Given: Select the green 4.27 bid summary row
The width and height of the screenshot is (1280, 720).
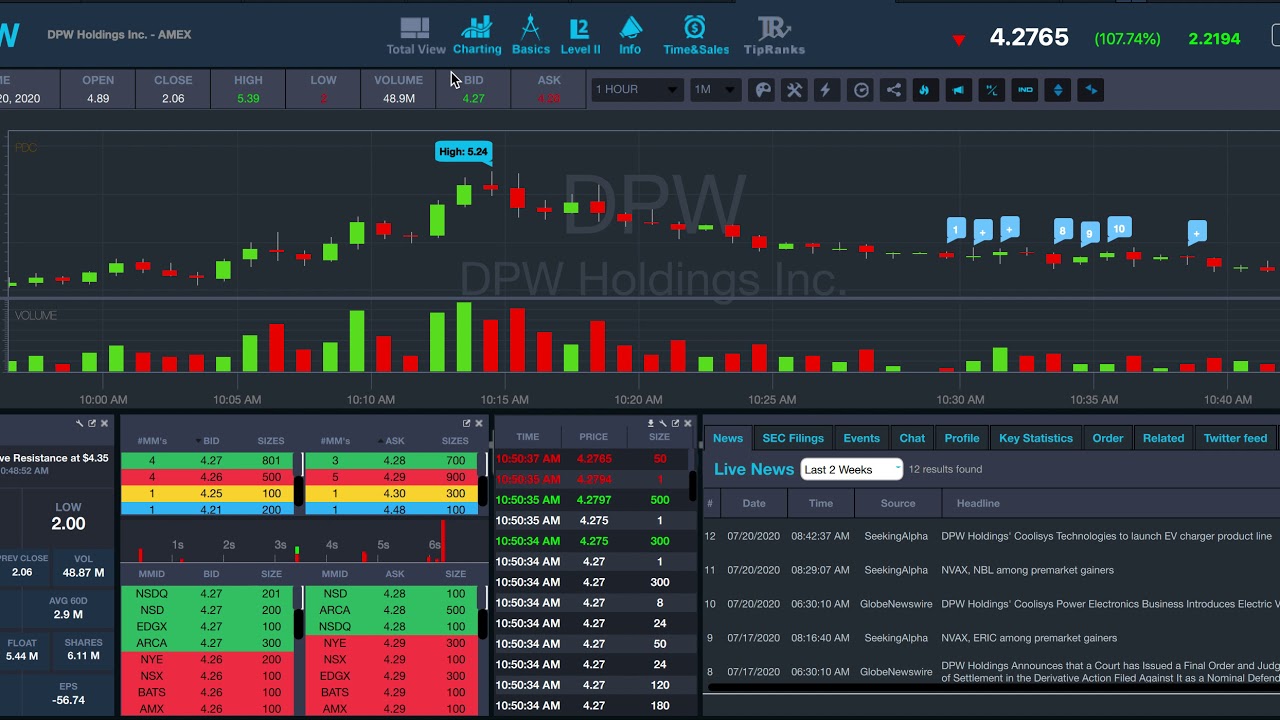Looking at the screenshot, I should click(207, 461).
